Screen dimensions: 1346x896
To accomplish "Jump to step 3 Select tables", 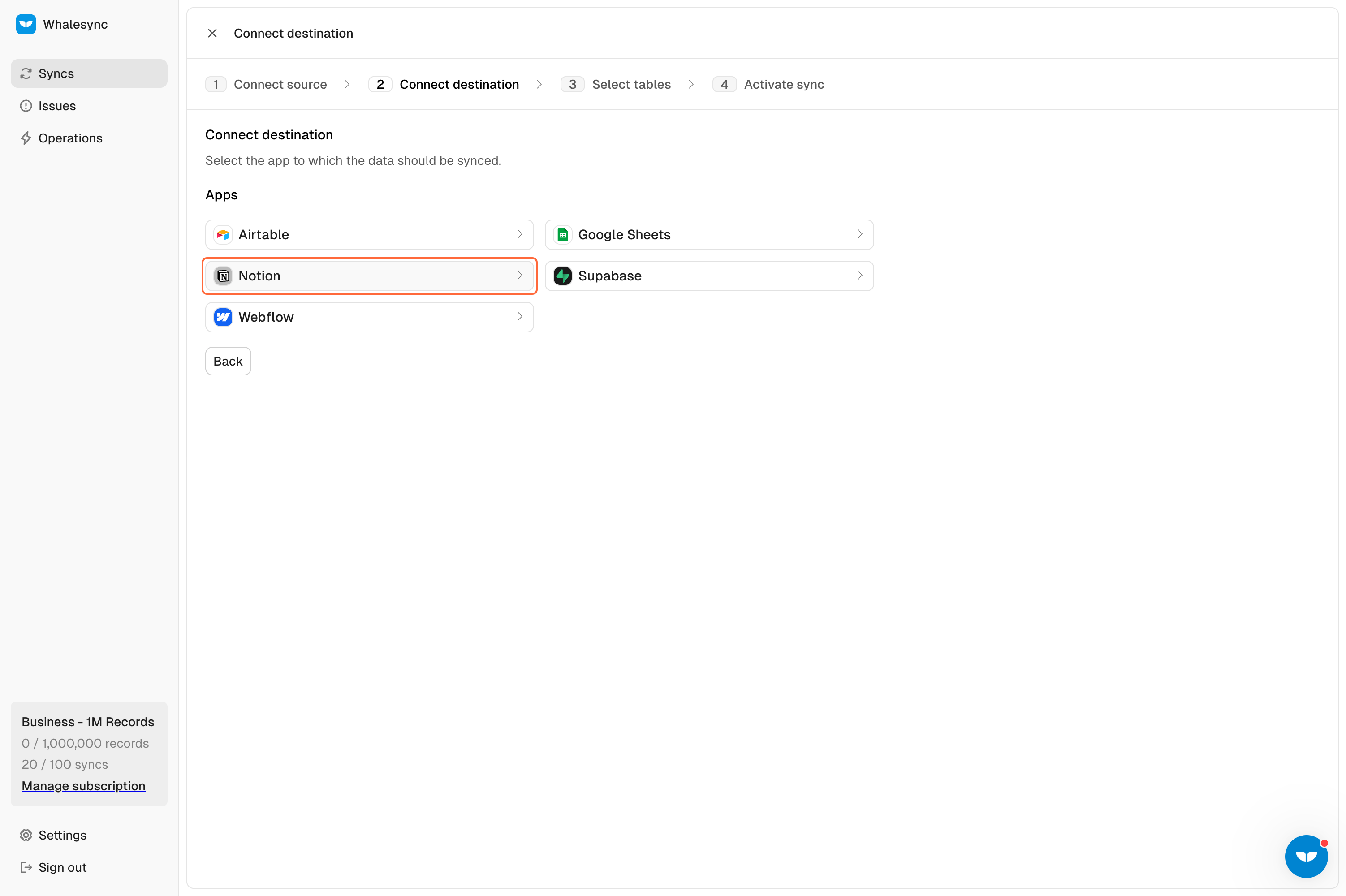I will point(616,85).
